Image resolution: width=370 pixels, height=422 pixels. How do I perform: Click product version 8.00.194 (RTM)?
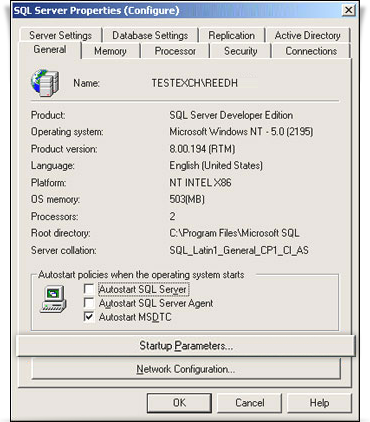pyautogui.click(x=202, y=149)
